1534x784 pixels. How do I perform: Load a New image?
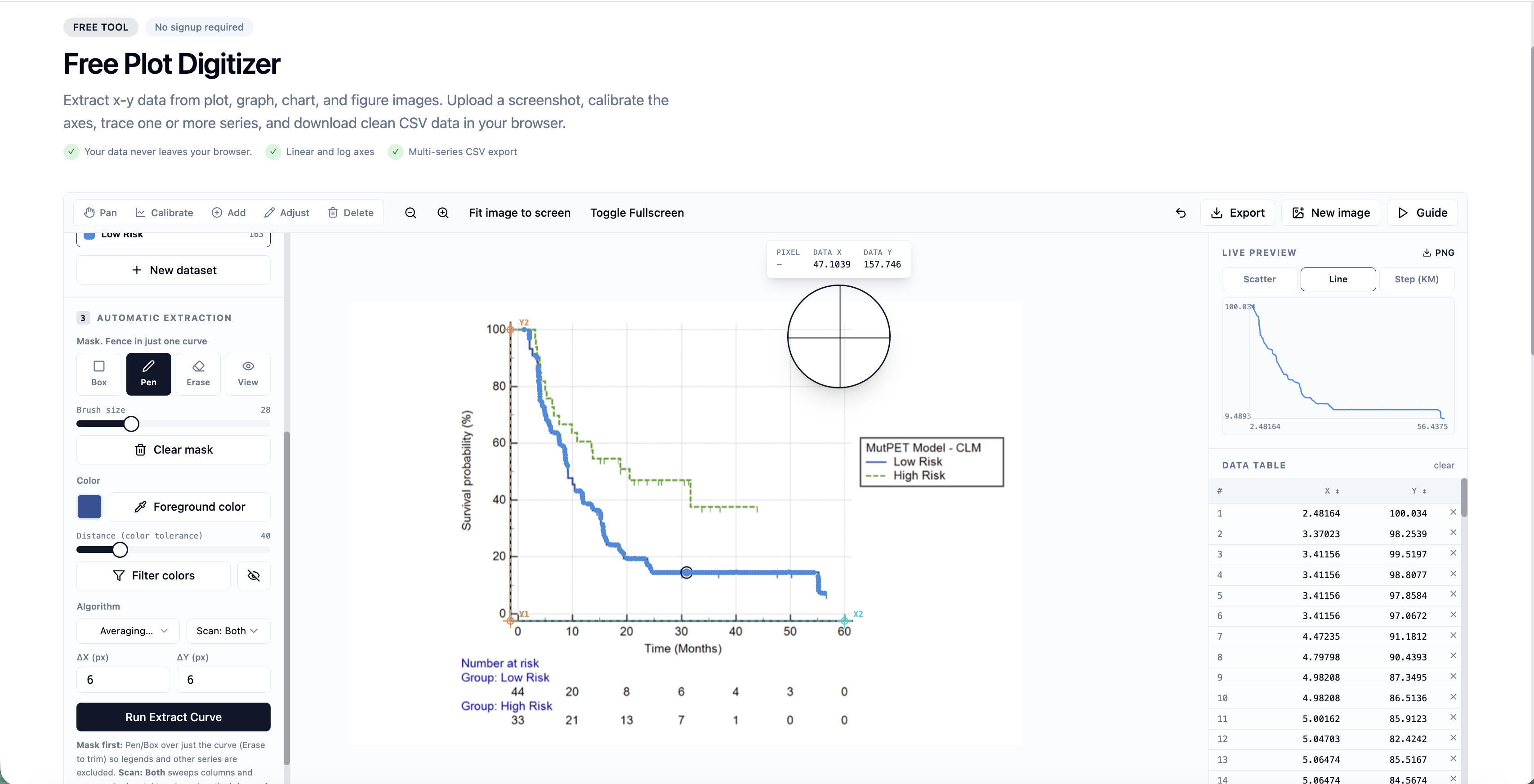[1331, 213]
